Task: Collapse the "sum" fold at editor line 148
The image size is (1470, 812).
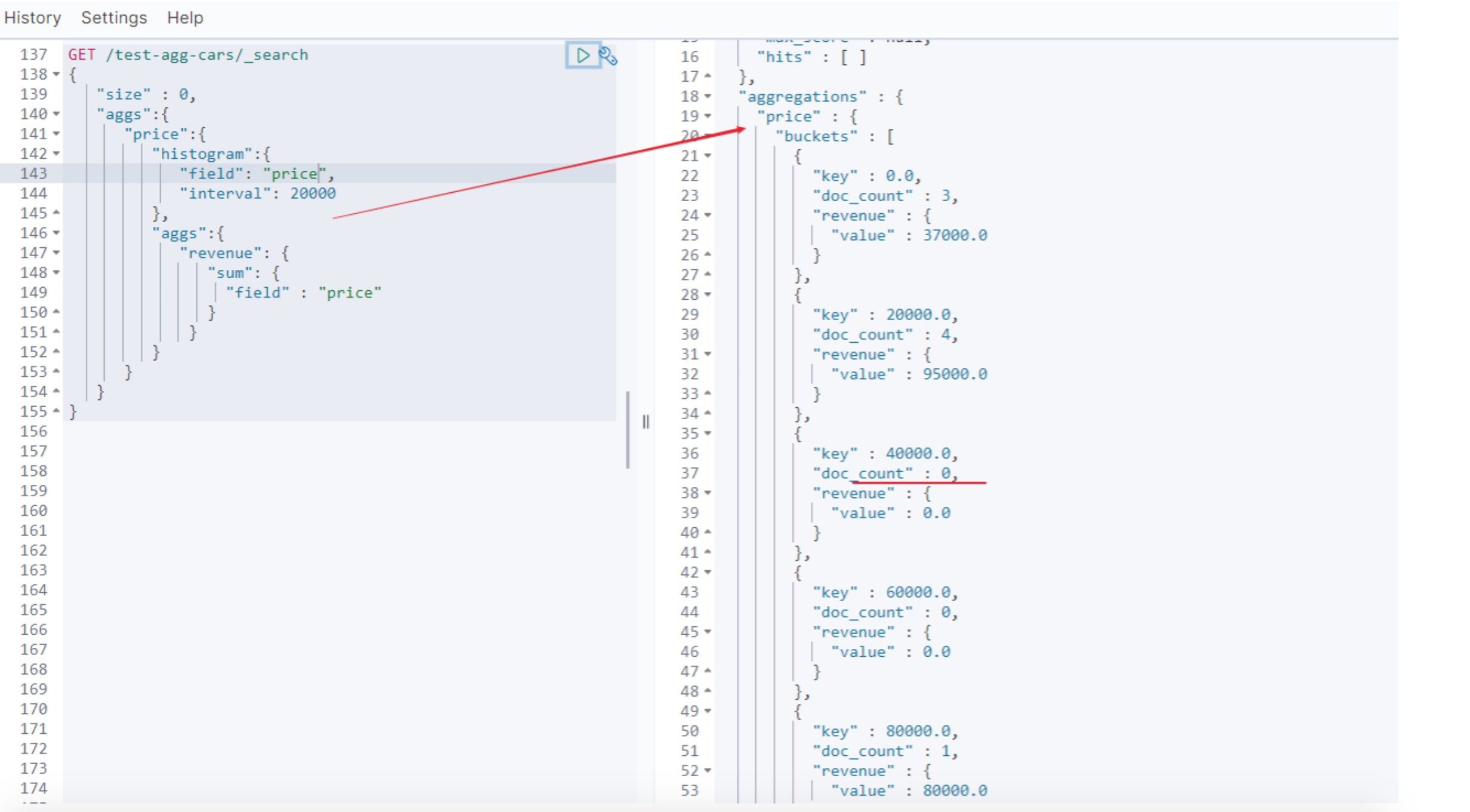Action: tap(56, 273)
